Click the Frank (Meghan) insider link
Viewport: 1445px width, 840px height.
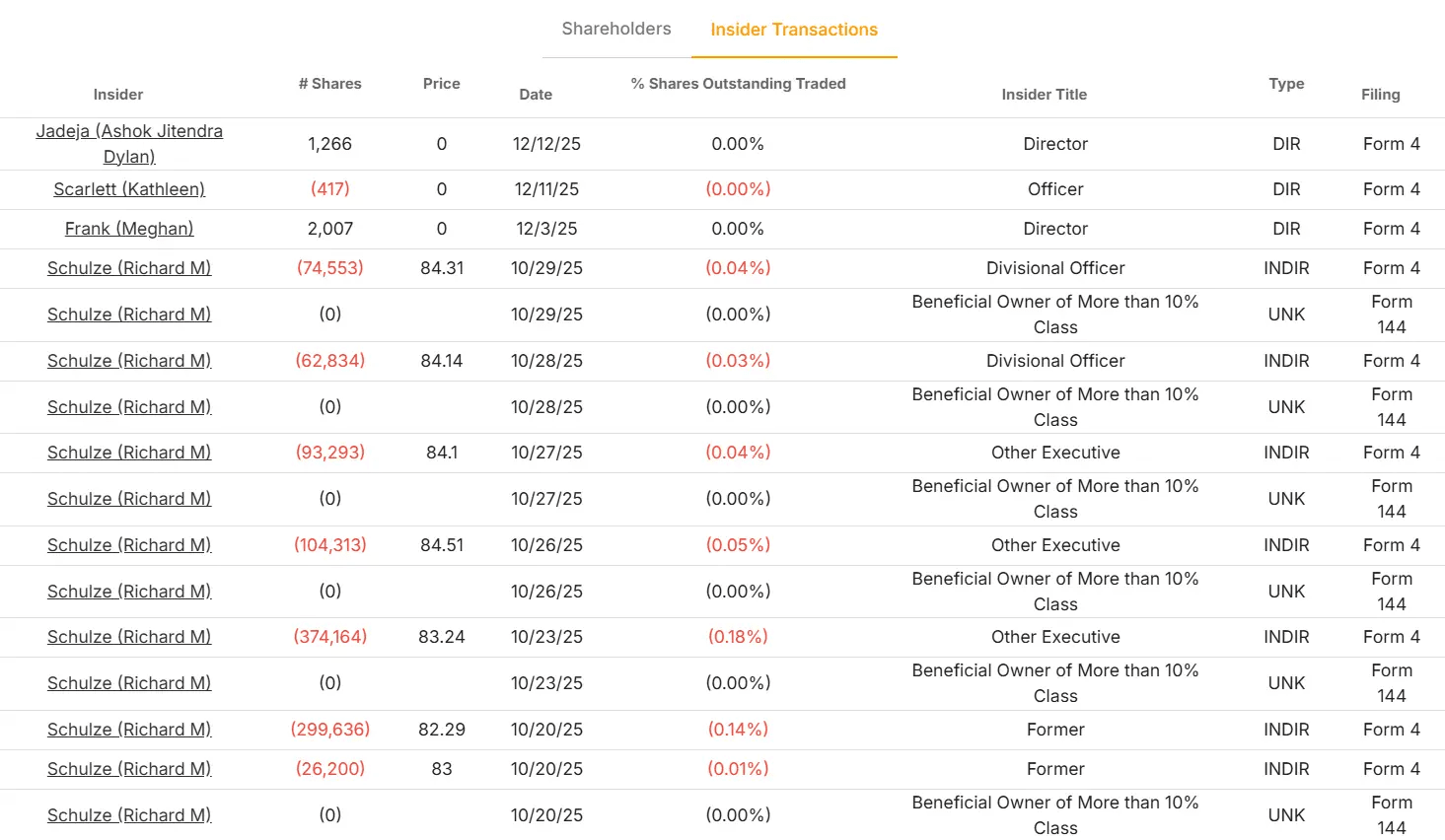(129, 229)
